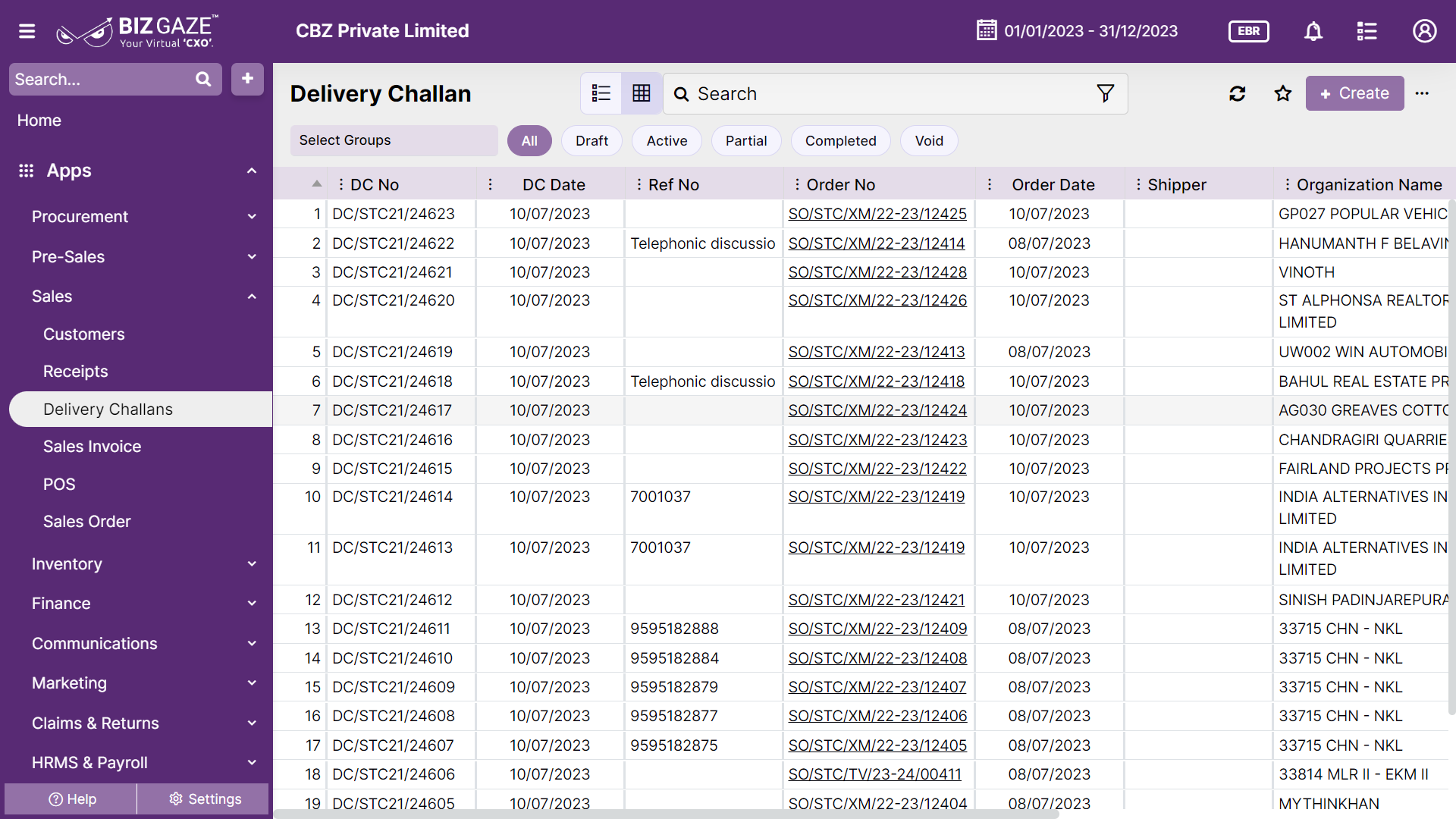Click the date range 01/01/2023 - 31/12/2023
Viewport: 1456px width, 819px height.
(1090, 31)
